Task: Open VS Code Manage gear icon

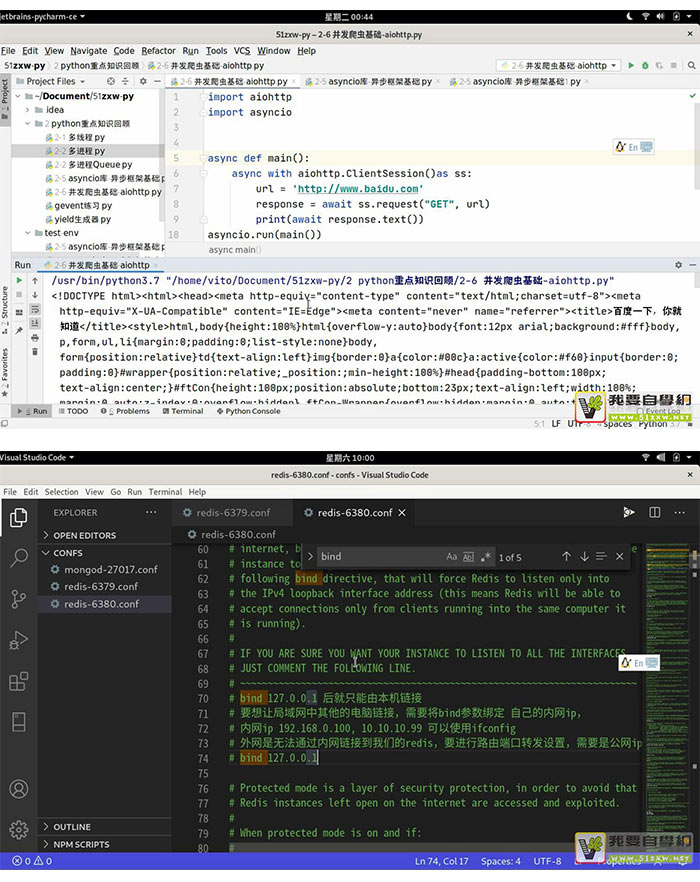Action: pos(19,829)
